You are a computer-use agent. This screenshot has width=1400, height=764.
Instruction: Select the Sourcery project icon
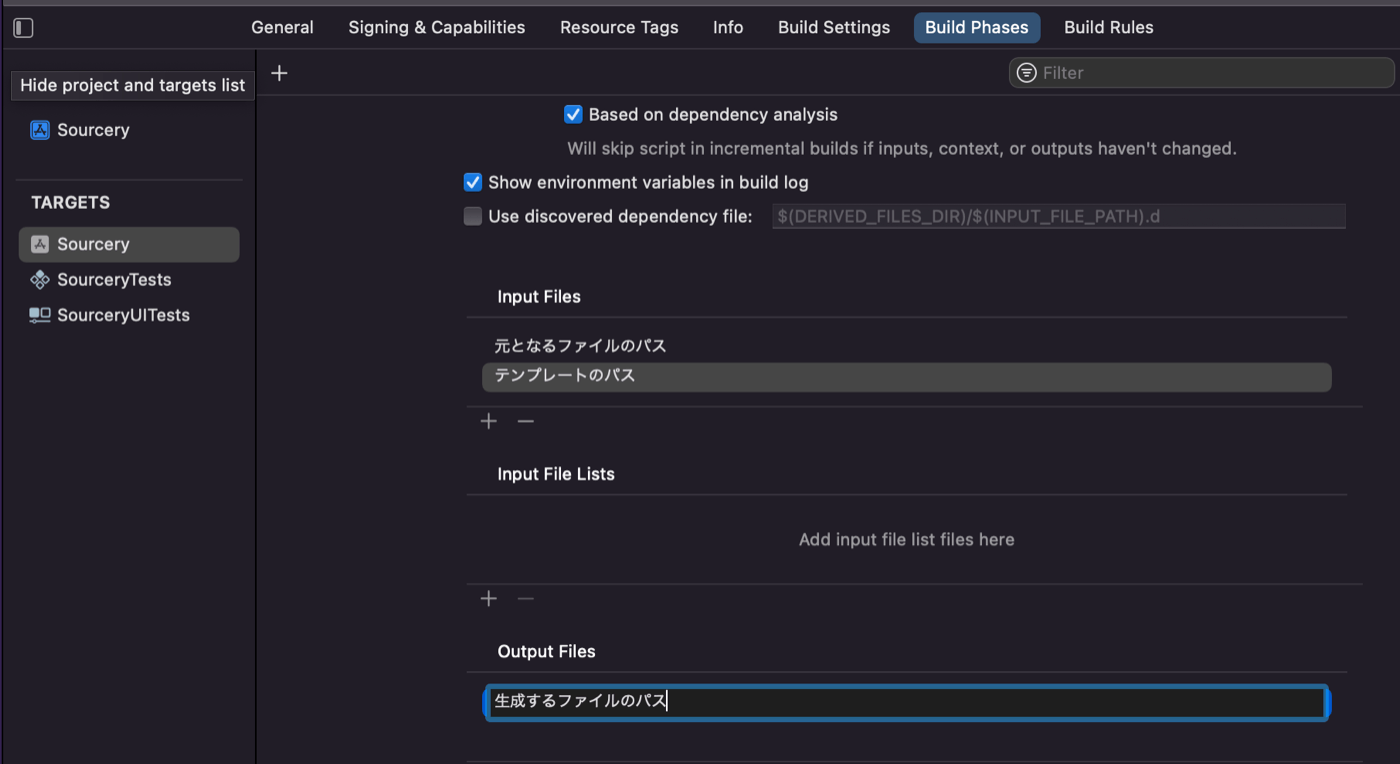coord(40,130)
